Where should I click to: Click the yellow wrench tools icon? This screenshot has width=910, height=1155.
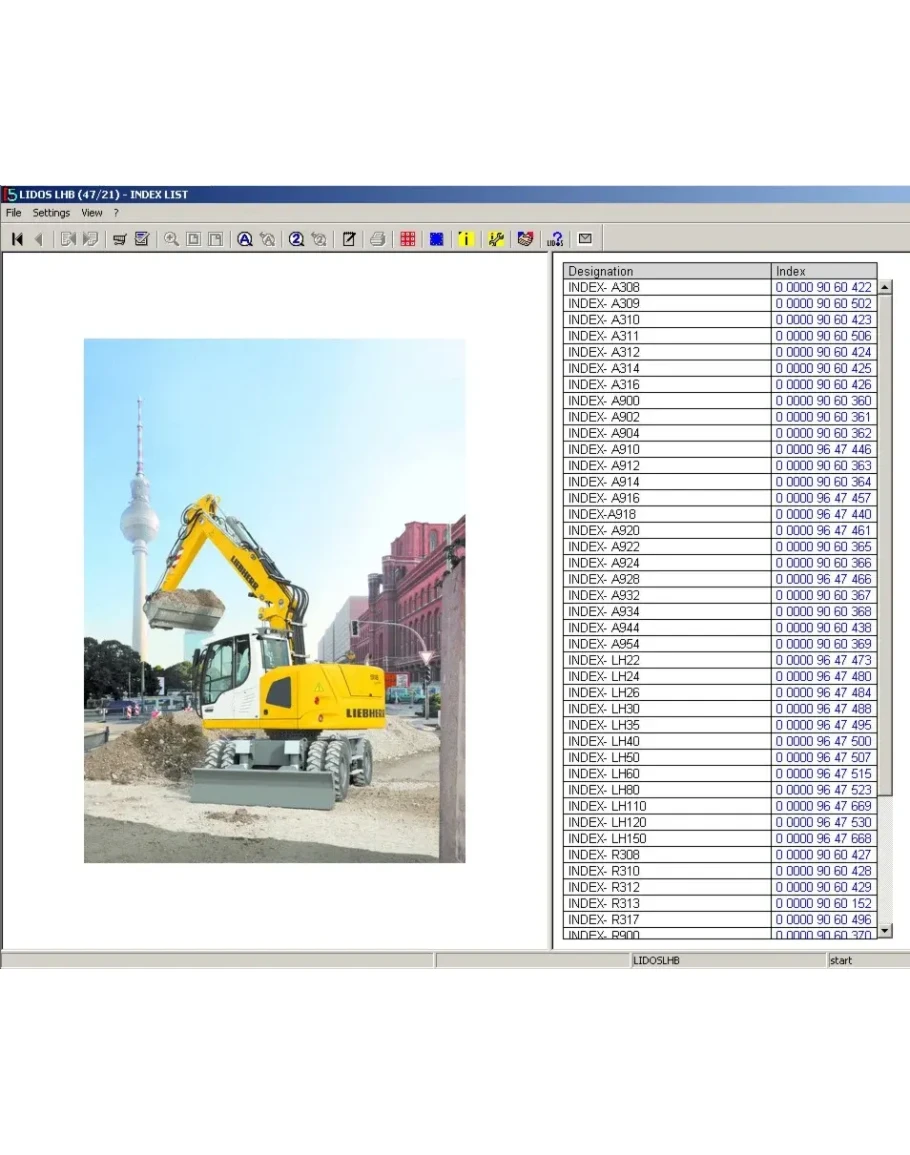click(x=495, y=239)
